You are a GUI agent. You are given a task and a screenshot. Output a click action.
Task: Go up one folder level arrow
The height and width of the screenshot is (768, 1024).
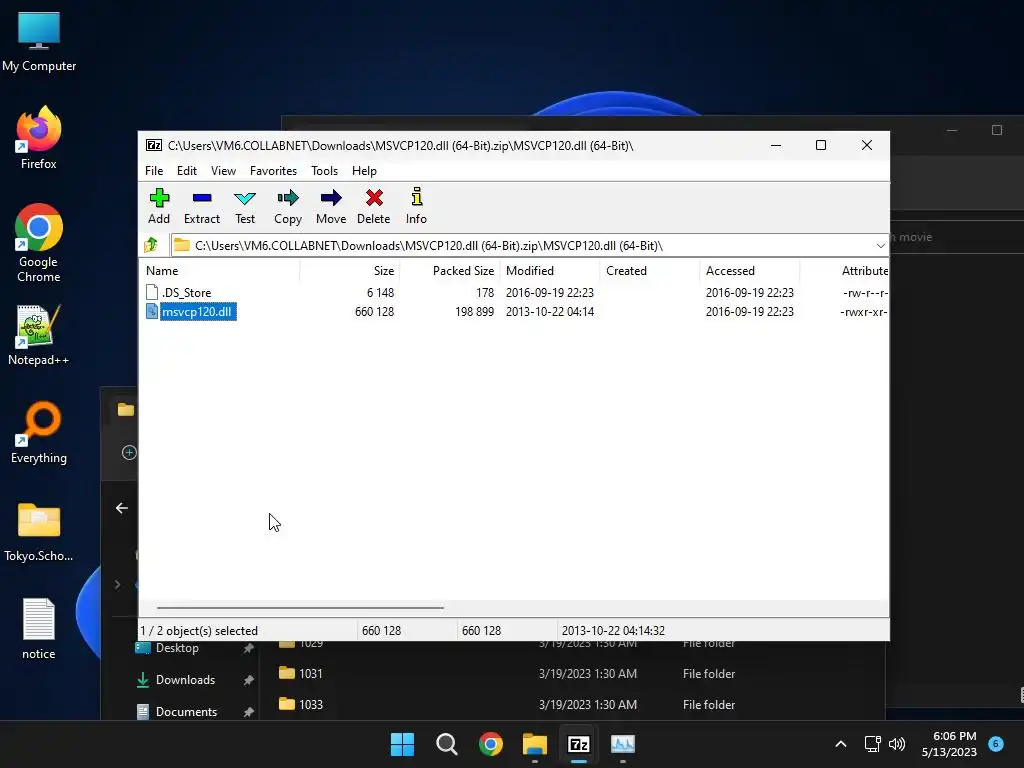pyautogui.click(x=152, y=246)
